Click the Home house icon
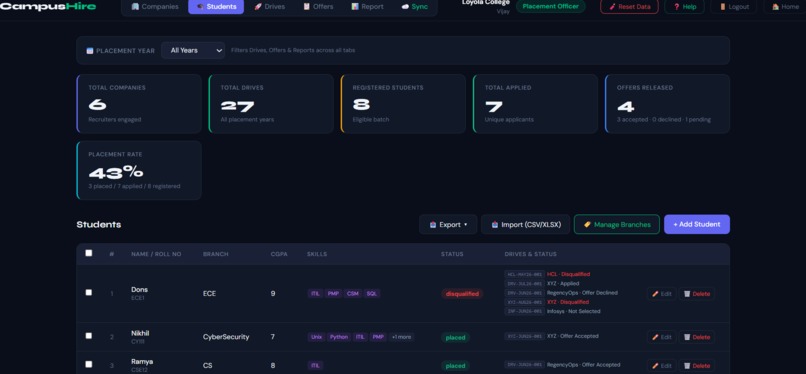806x374 pixels. point(775,7)
